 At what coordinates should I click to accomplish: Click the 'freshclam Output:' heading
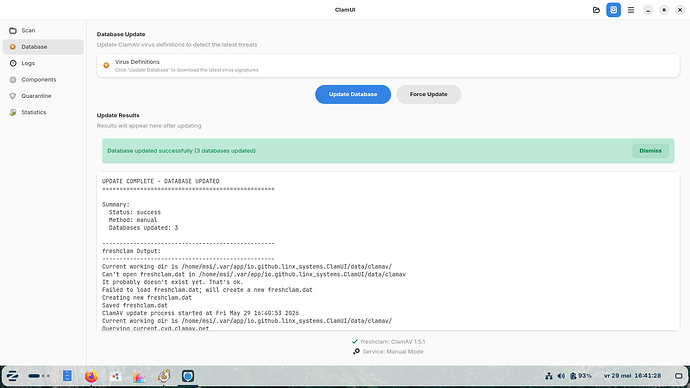pyautogui.click(x=132, y=251)
